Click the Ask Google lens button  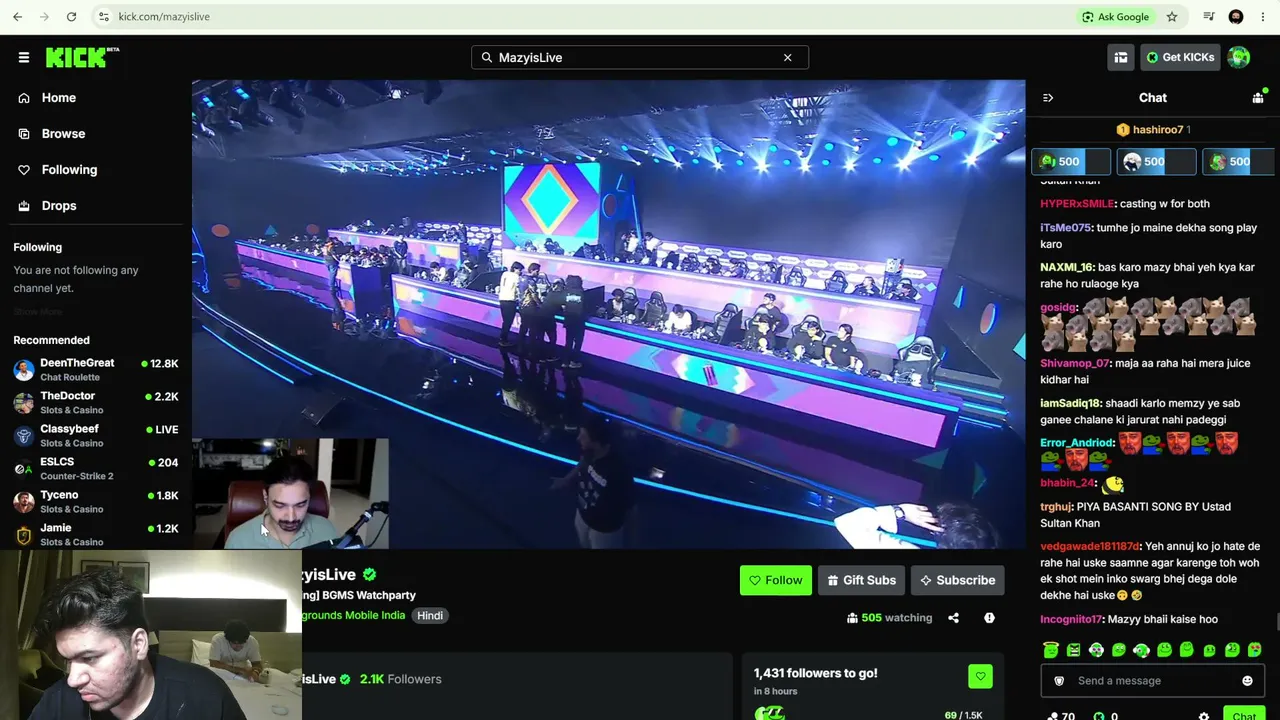(1116, 16)
